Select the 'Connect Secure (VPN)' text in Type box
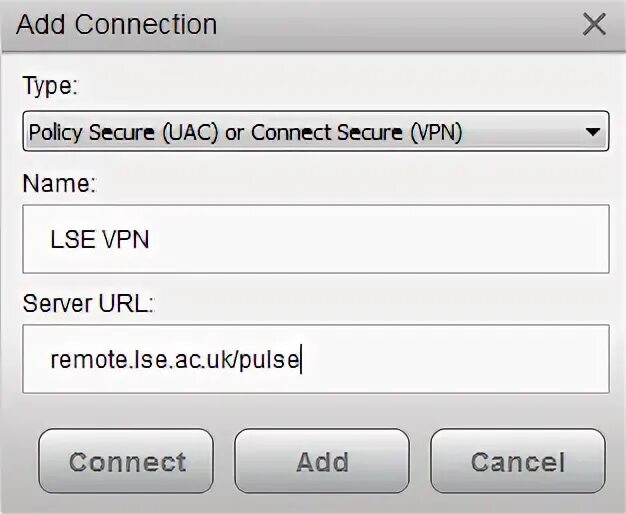The width and height of the screenshot is (626, 514). 357,132
